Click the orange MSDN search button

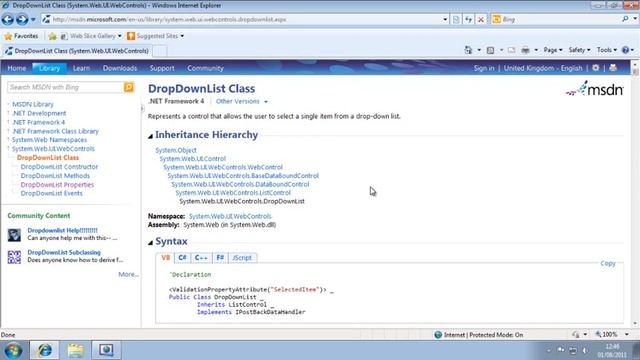pos(129,87)
